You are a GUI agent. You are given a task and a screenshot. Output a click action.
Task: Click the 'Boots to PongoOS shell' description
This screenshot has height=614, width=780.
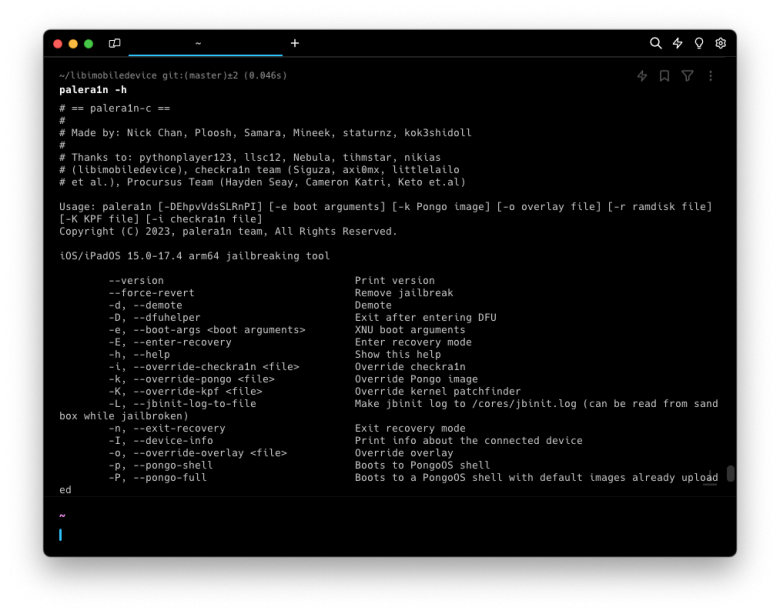(422, 465)
